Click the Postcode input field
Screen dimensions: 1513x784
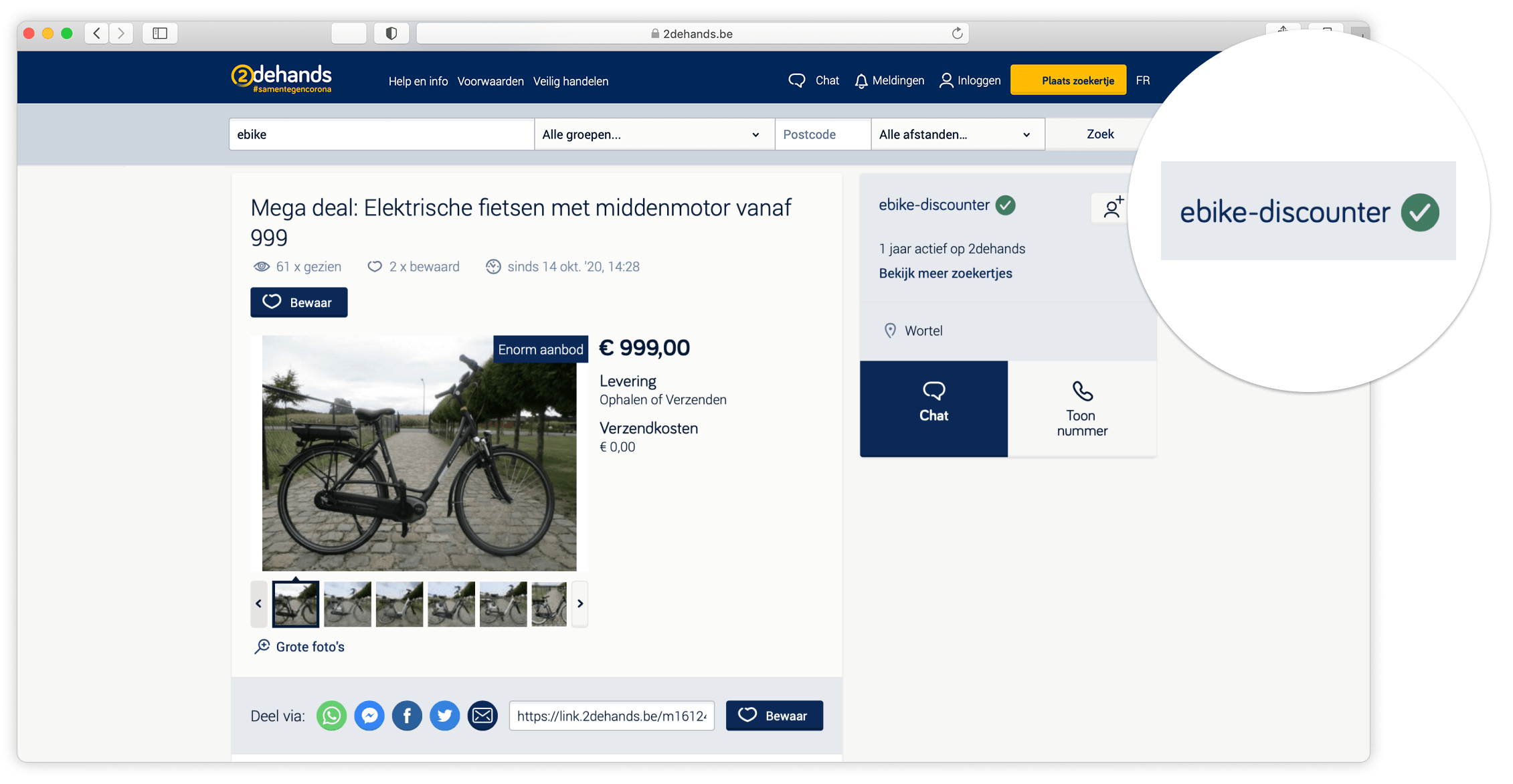823,134
